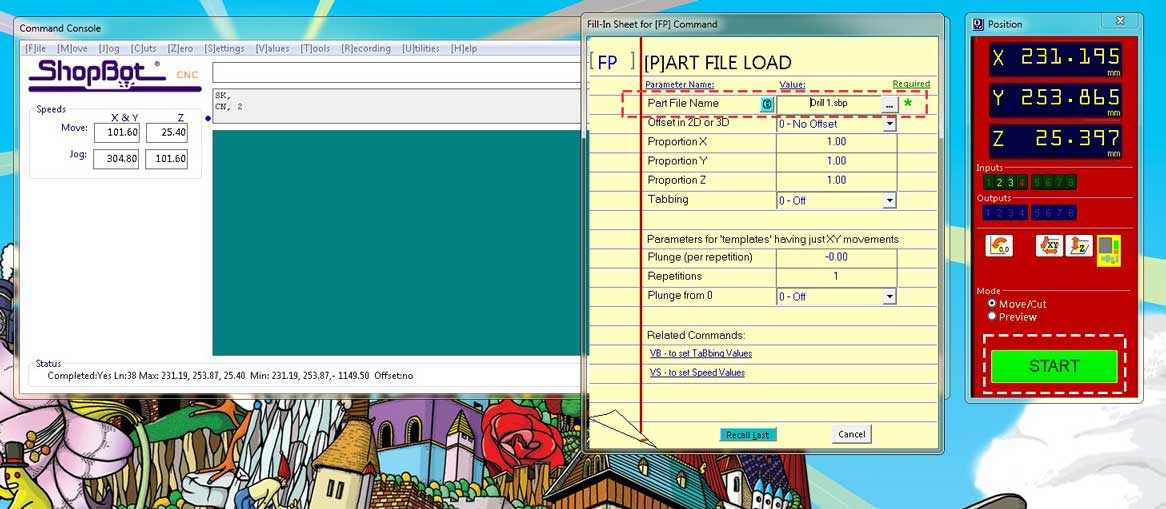Open the [U]tilities menu
1166x509 pixels.
coord(421,48)
